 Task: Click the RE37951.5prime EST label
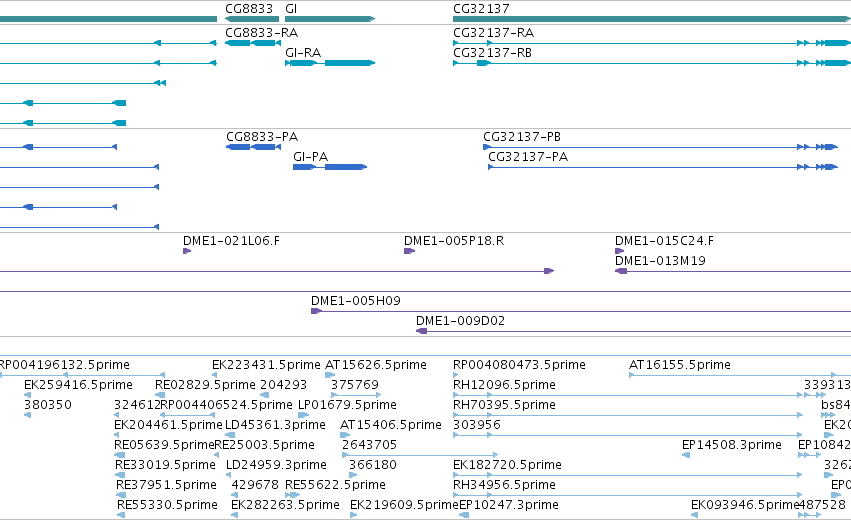[167, 485]
